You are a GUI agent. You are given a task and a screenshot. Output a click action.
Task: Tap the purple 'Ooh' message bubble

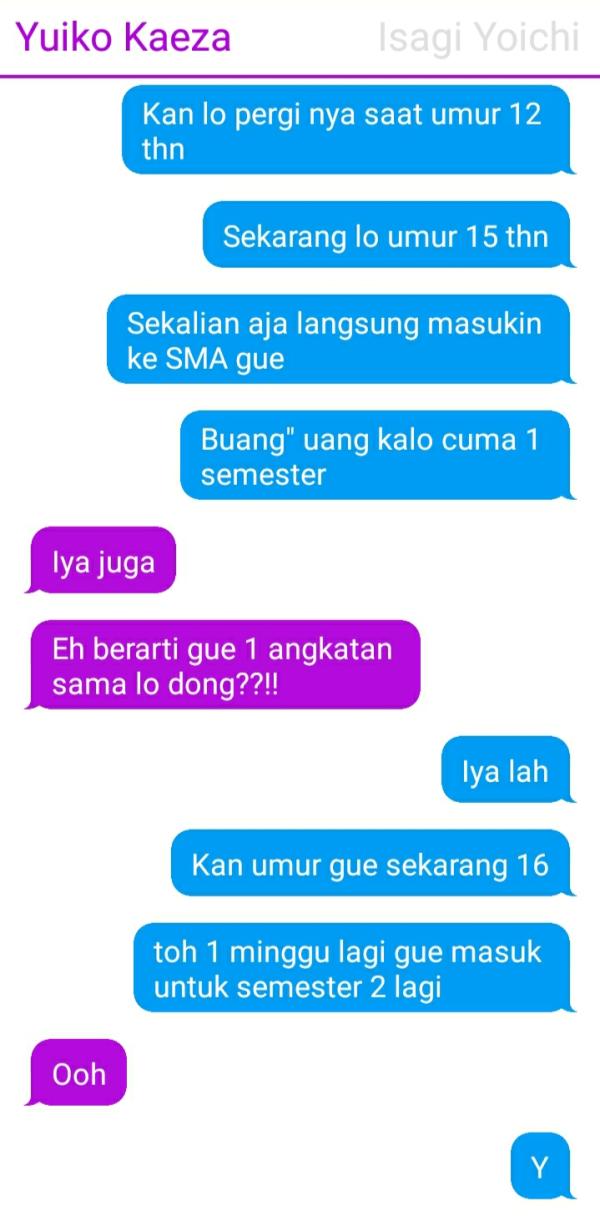(79, 1073)
